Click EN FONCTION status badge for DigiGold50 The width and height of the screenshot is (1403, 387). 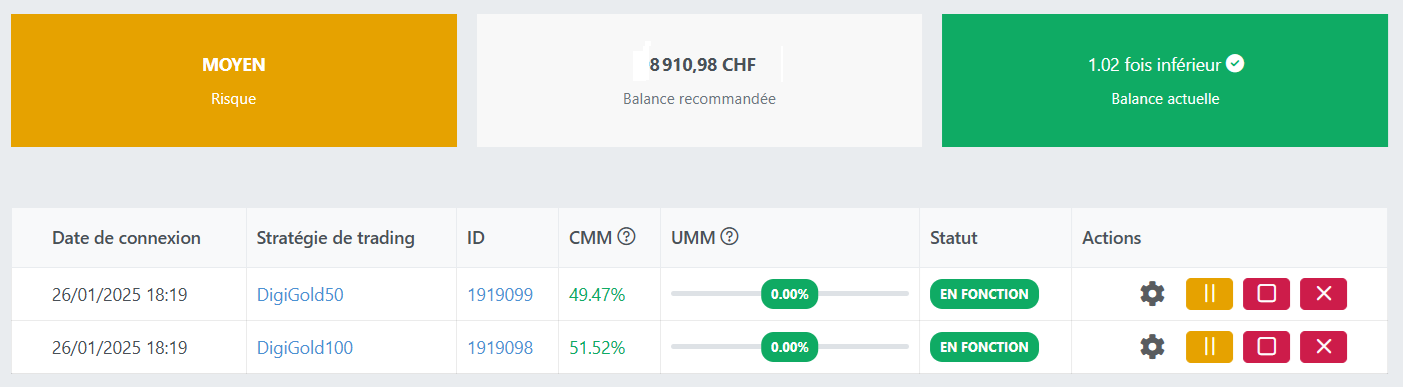pos(984,294)
